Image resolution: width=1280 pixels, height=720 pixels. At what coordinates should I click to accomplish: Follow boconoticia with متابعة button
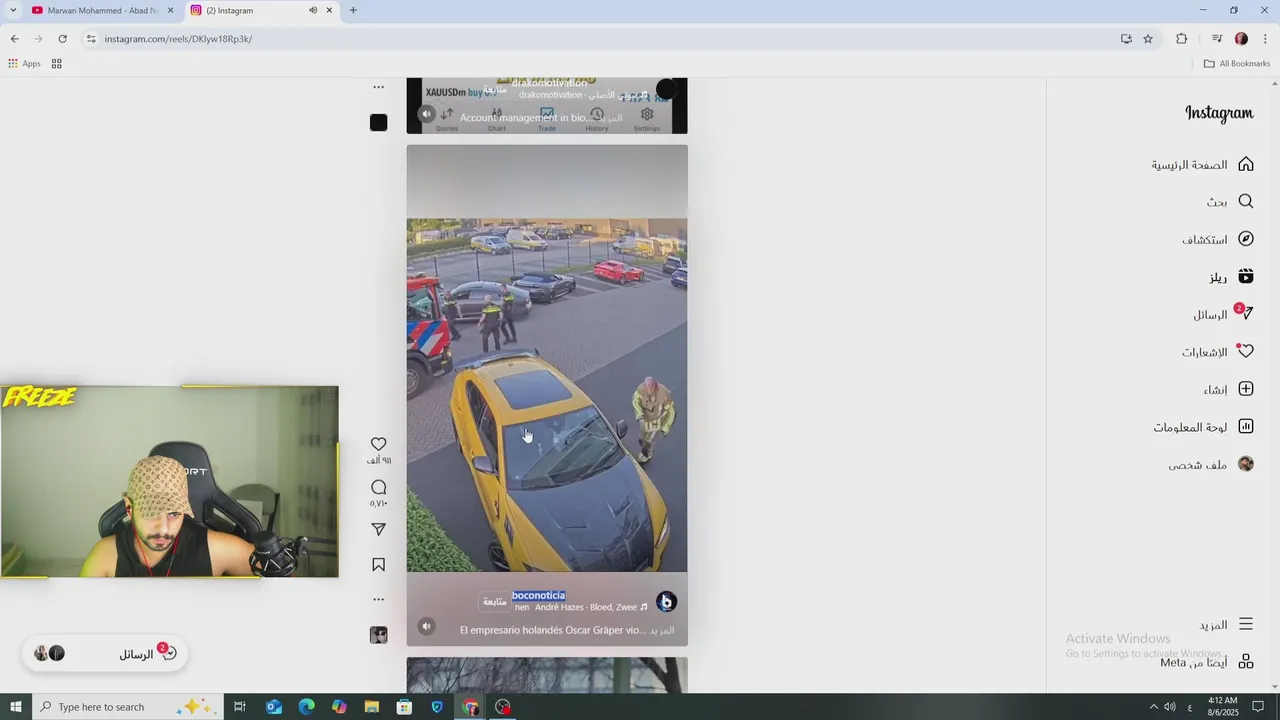[494, 601]
